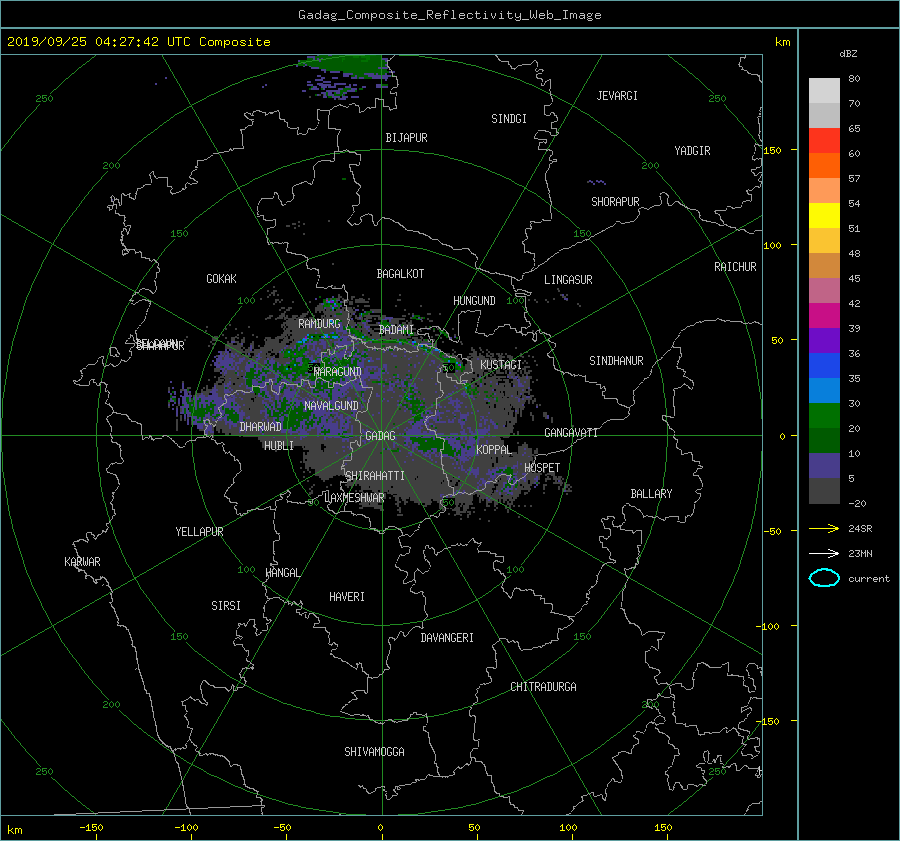
Task: Select the dark gray -20 dBZ swatch
Action: tap(824, 491)
